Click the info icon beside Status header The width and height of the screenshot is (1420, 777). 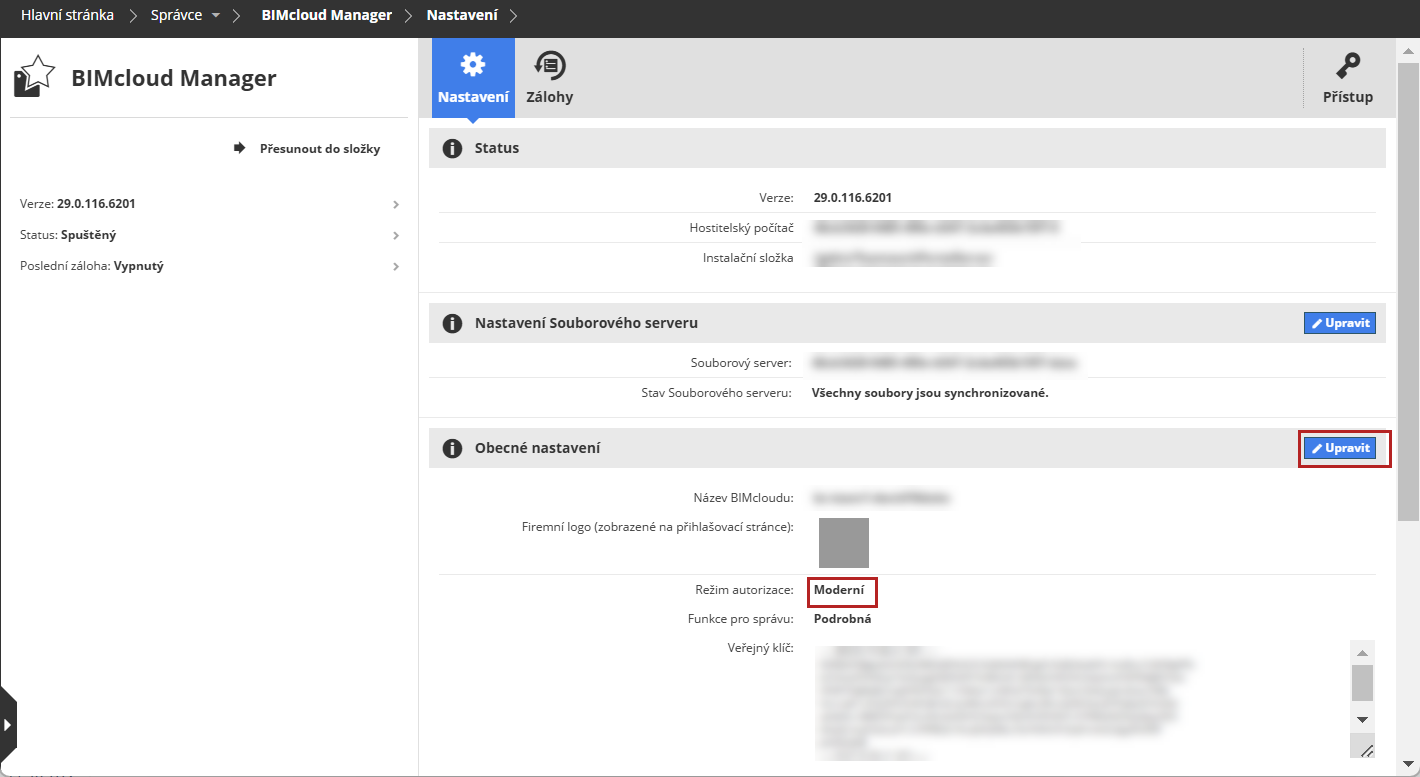[452, 148]
